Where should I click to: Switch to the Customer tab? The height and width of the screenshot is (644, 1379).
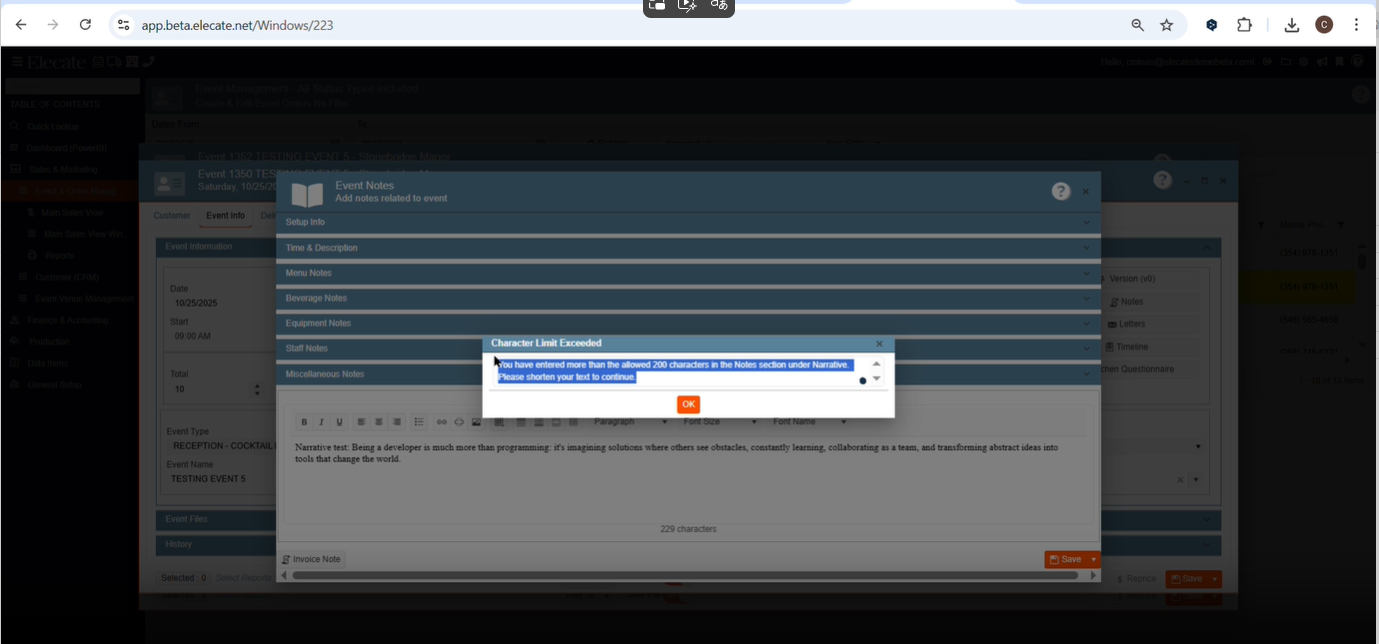(x=172, y=216)
